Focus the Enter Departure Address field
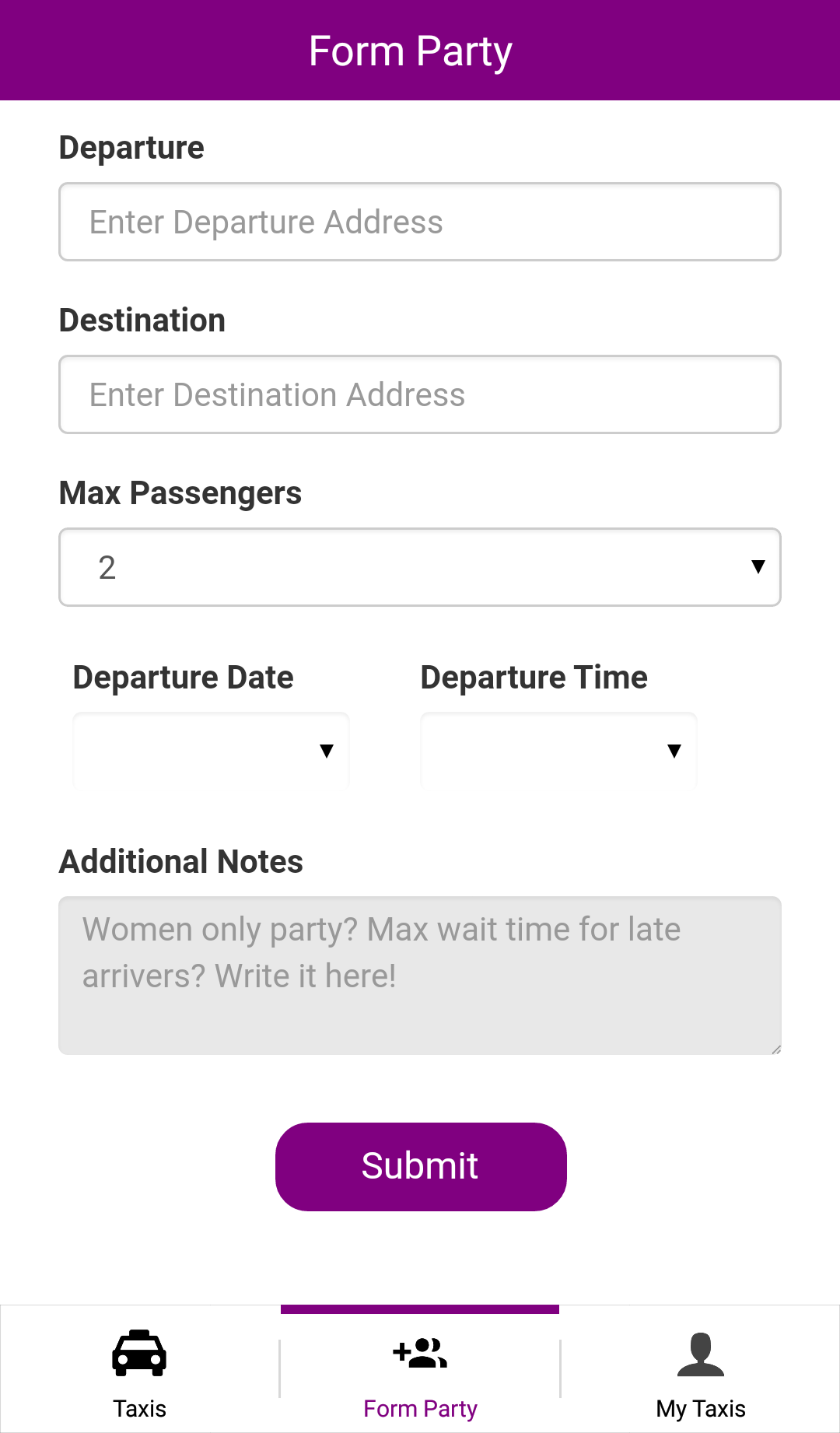The image size is (840, 1433). click(x=420, y=222)
